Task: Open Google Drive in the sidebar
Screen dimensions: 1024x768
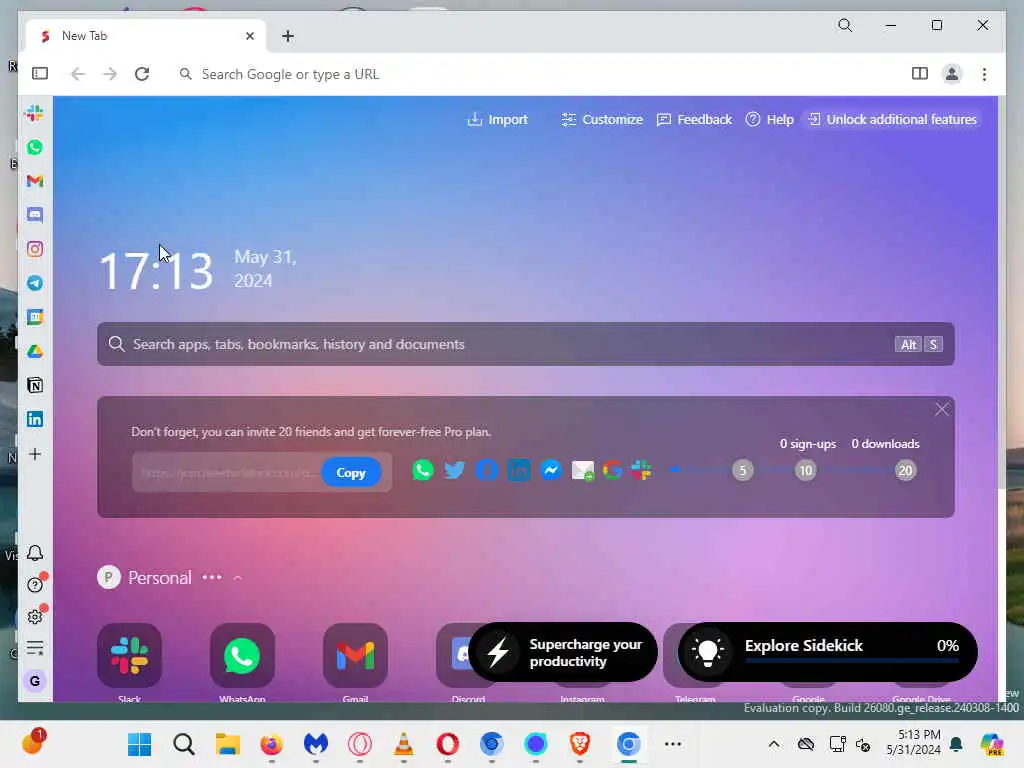Action: coord(35,351)
